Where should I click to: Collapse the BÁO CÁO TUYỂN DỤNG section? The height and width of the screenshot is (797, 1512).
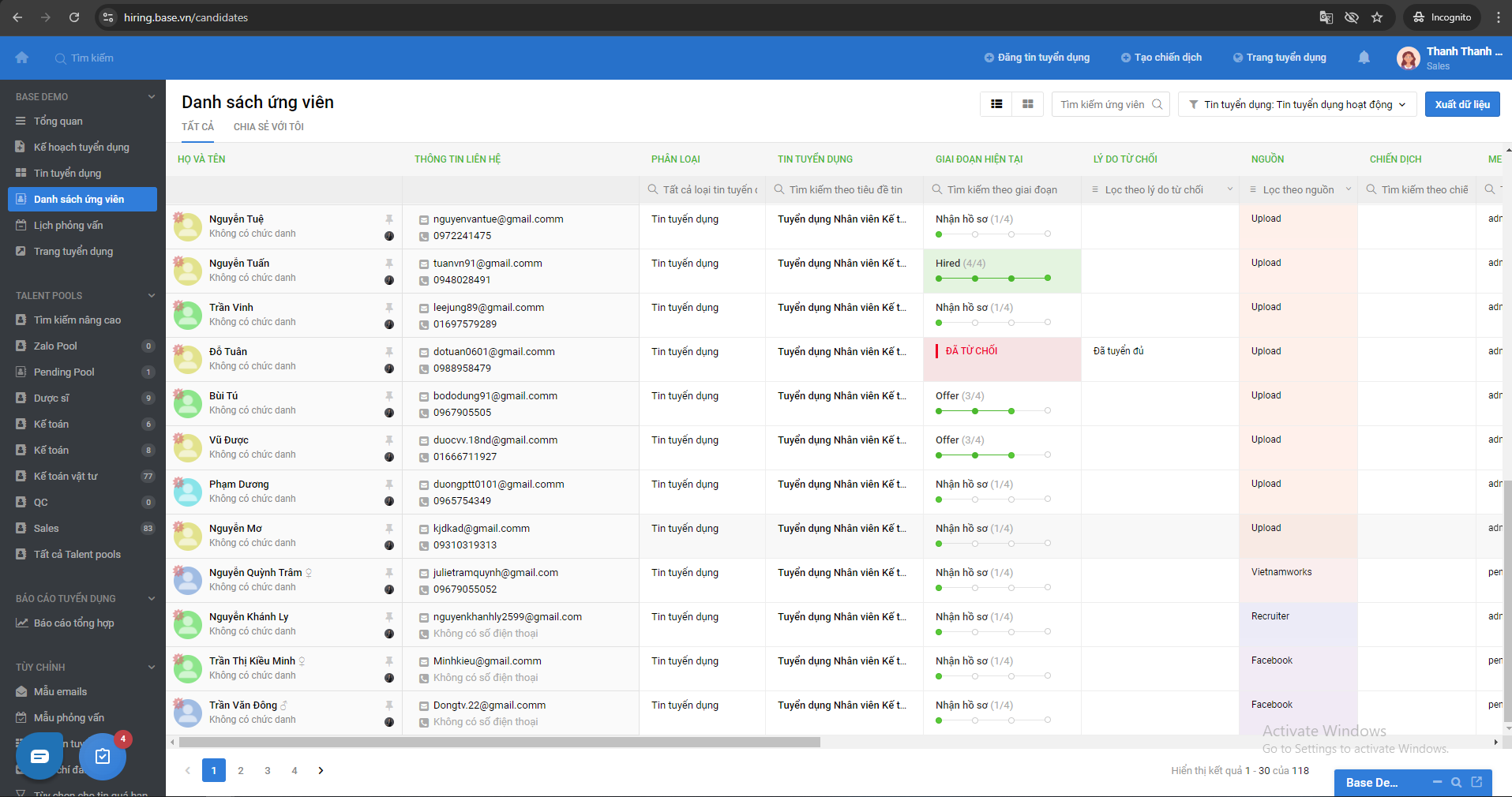click(151, 599)
